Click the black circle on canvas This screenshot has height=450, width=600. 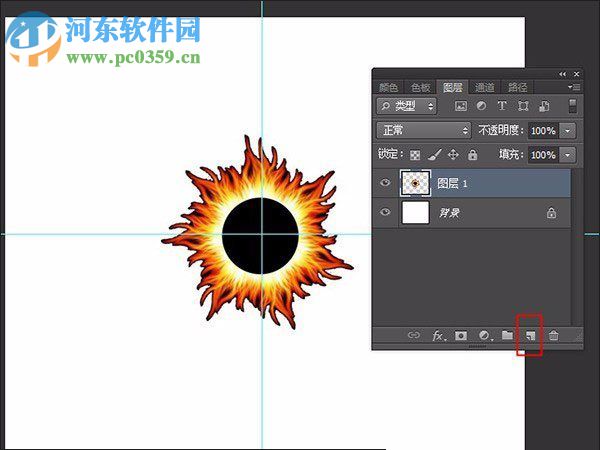261,236
